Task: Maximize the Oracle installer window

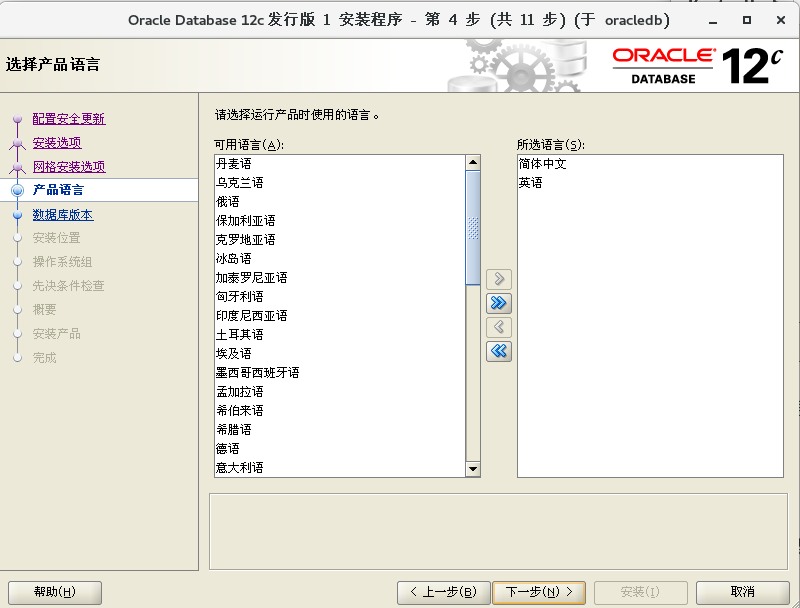Action: (747, 20)
